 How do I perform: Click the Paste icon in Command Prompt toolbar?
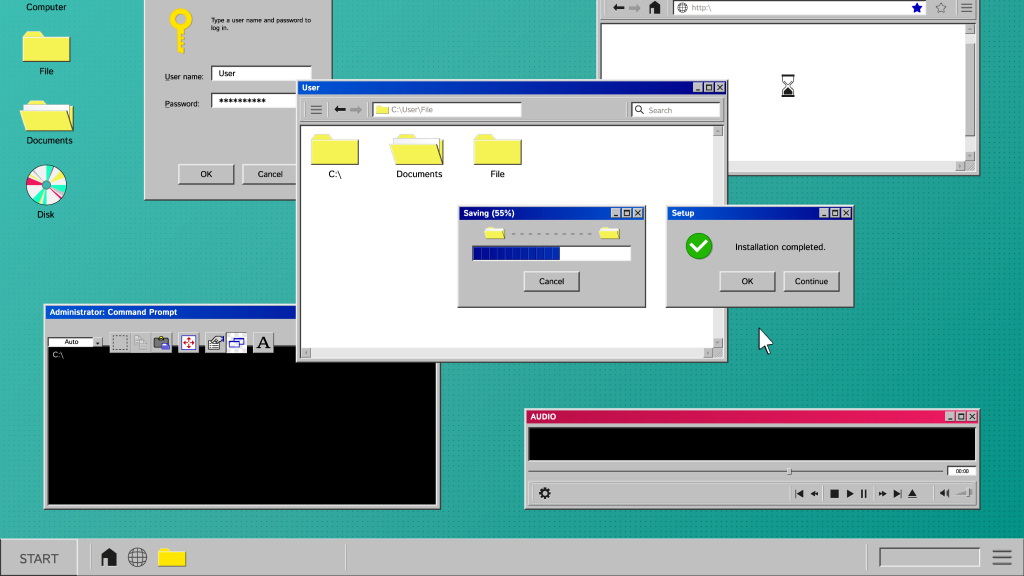162,343
